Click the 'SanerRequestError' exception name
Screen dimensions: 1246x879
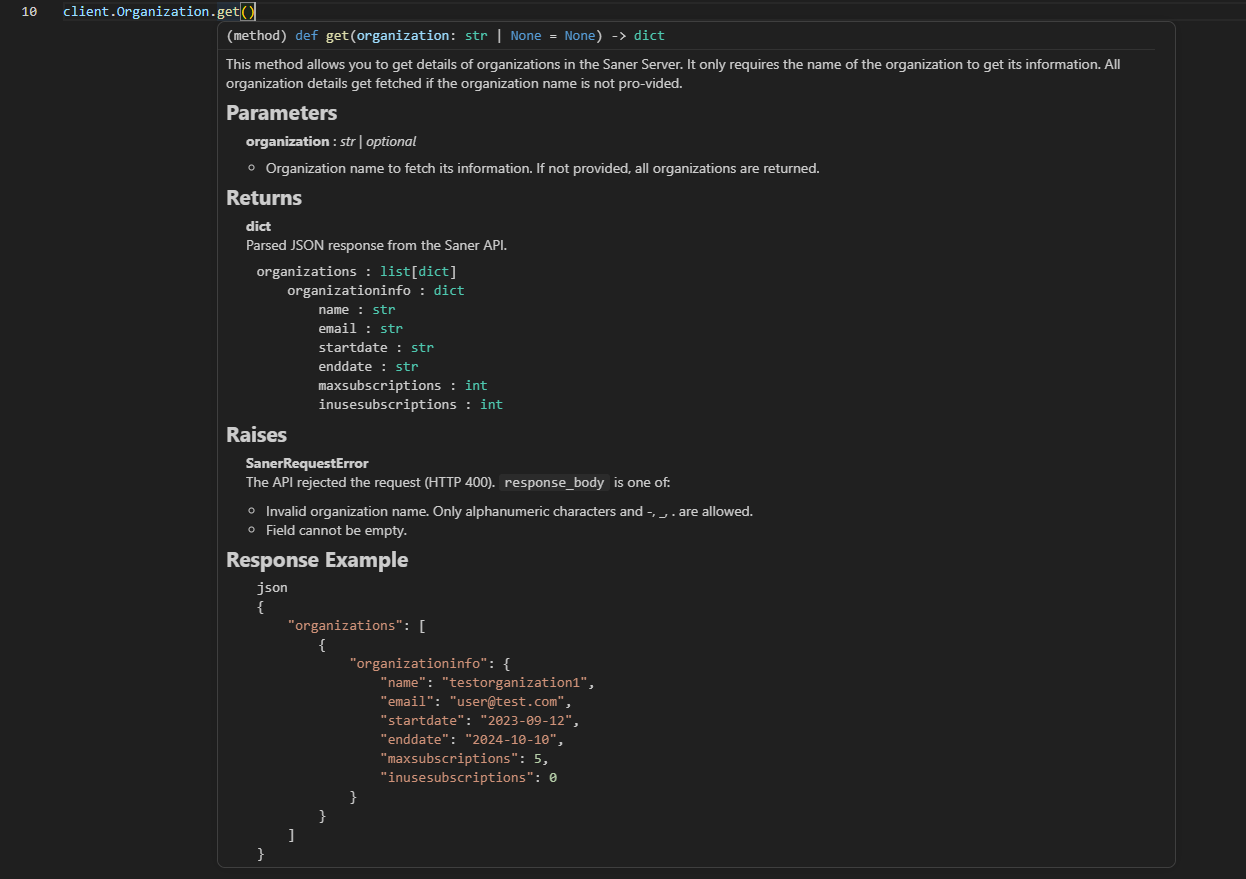307,463
